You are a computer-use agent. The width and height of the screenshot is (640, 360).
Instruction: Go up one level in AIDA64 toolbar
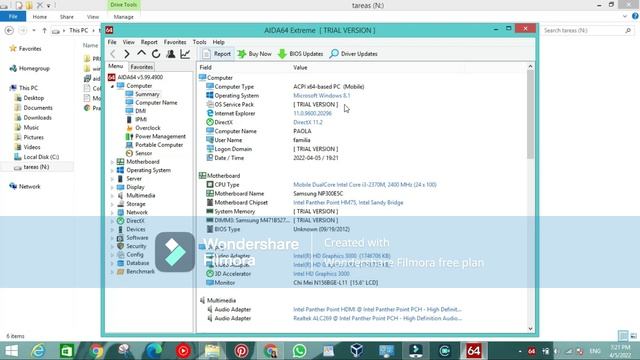141,53
